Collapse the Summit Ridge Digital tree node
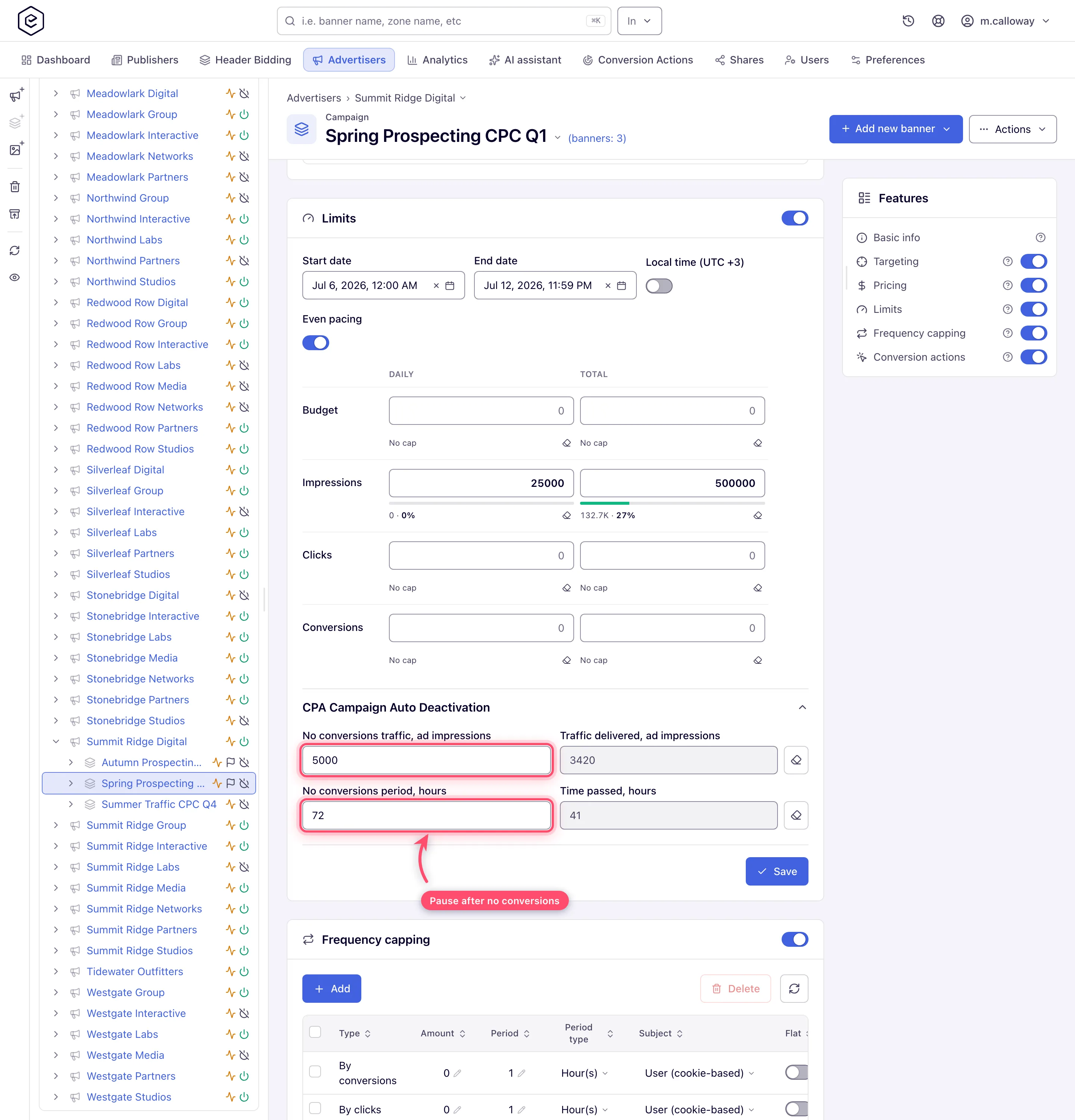Image resolution: width=1075 pixels, height=1120 pixels. [55, 742]
